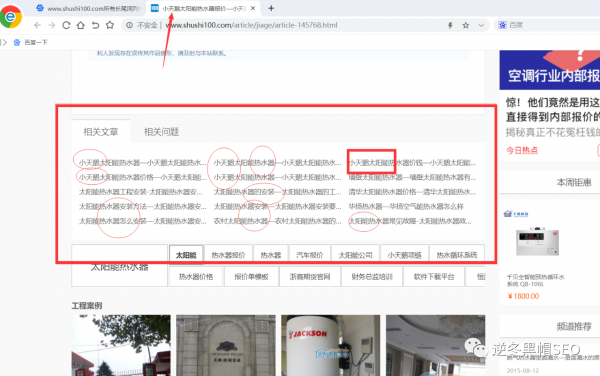Viewport: 600px width, 376px height.
Task: Expand the address bar dropdown arrow
Action: pos(481,25)
